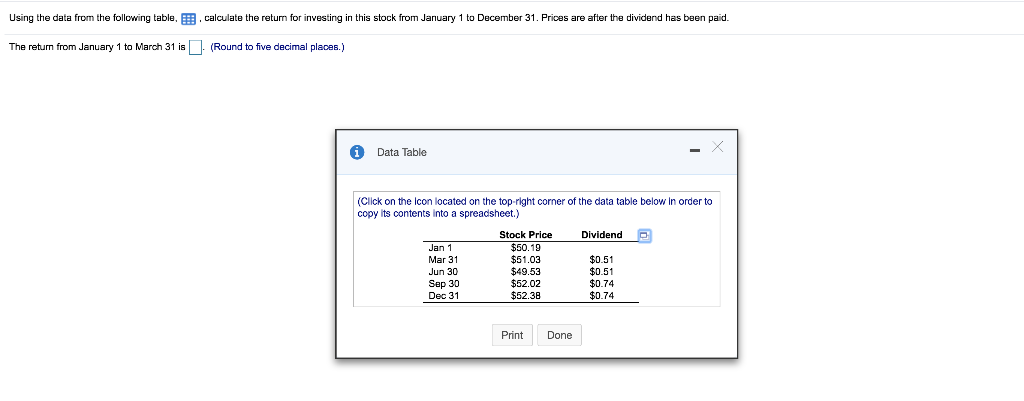Select the Dec 31 row label
Image resolution: width=1024 pixels, height=401 pixels.
444,296
